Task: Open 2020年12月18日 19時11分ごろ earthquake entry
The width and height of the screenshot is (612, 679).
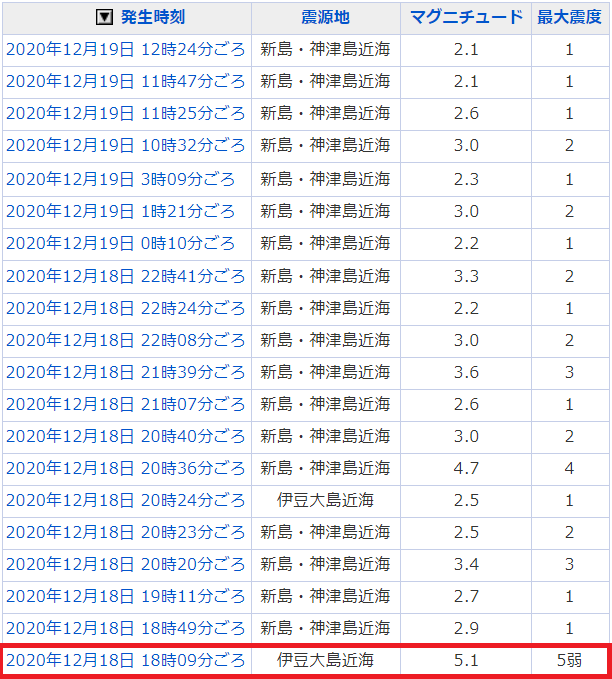Action: pos(126,596)
